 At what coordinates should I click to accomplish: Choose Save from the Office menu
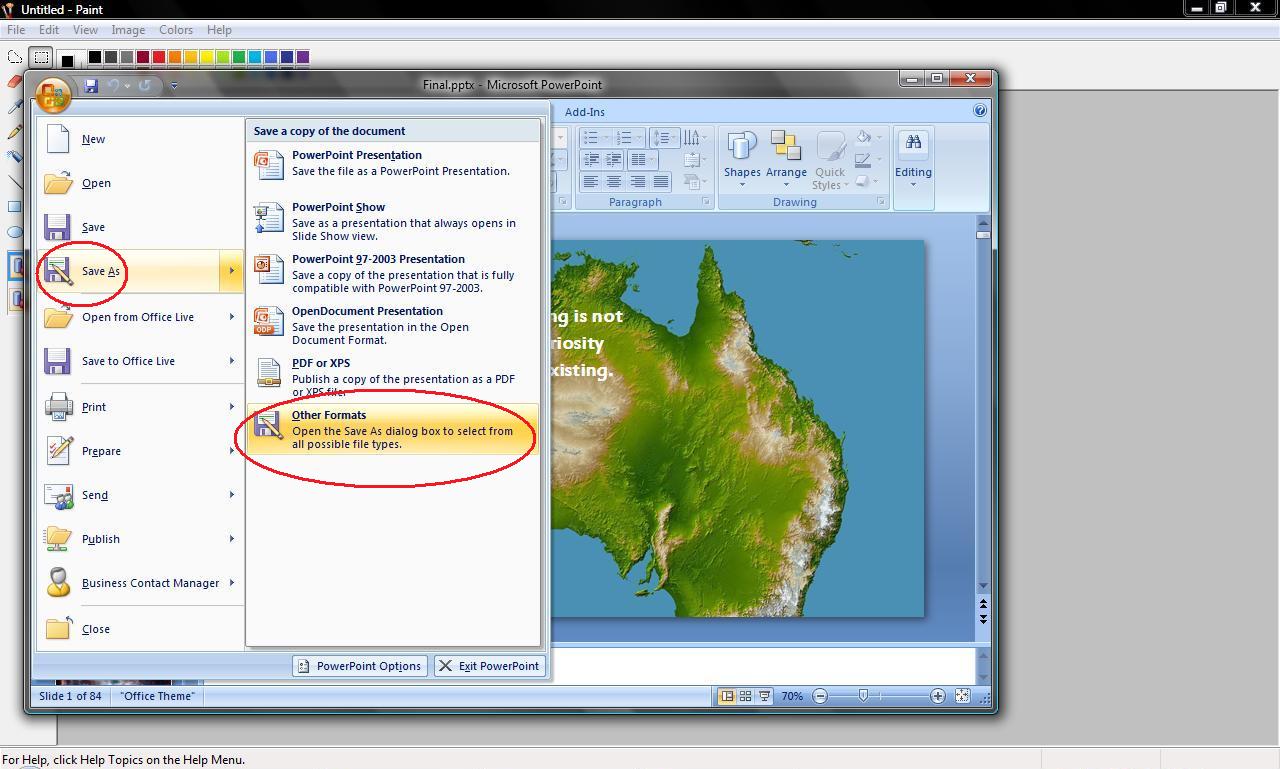click(140, 227)
